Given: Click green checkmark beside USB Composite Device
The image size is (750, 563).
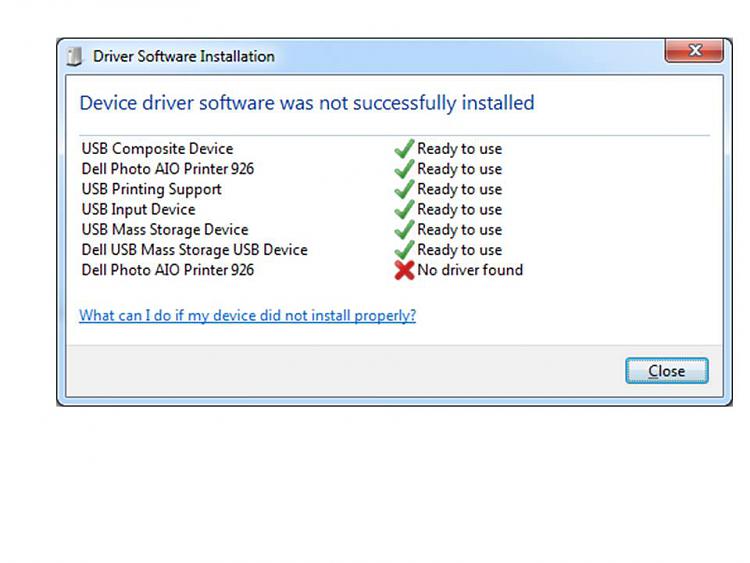Looking at the screenshot, I should point(404,148).
